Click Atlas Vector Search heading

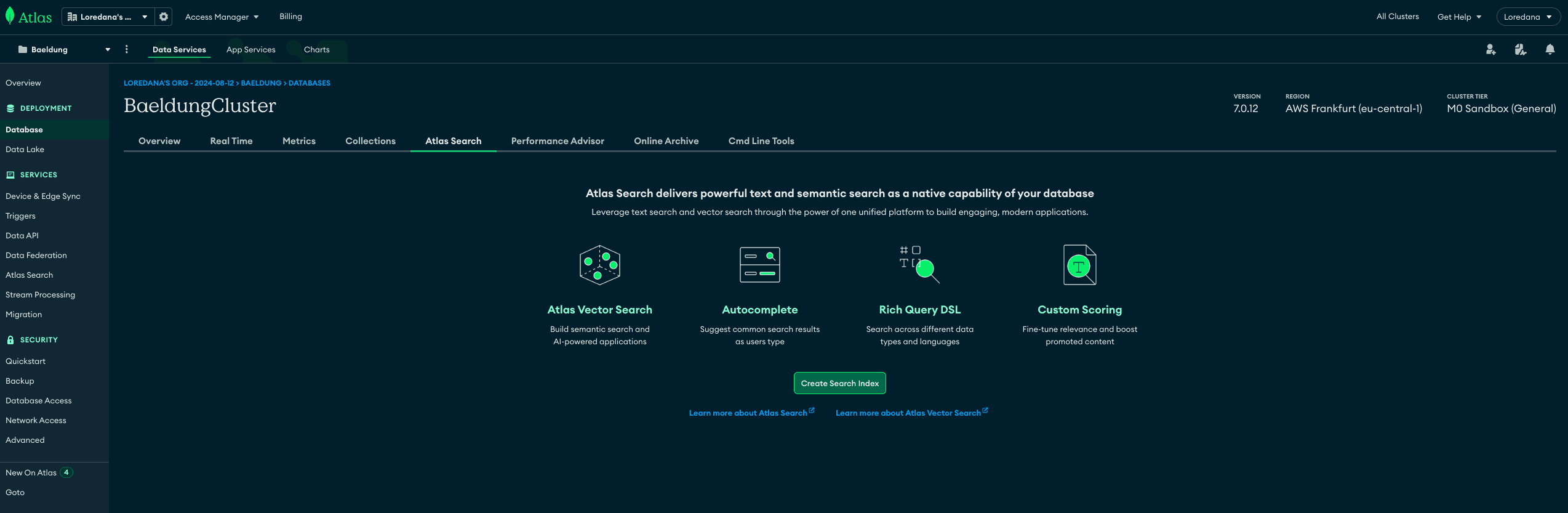click(600, 310)
